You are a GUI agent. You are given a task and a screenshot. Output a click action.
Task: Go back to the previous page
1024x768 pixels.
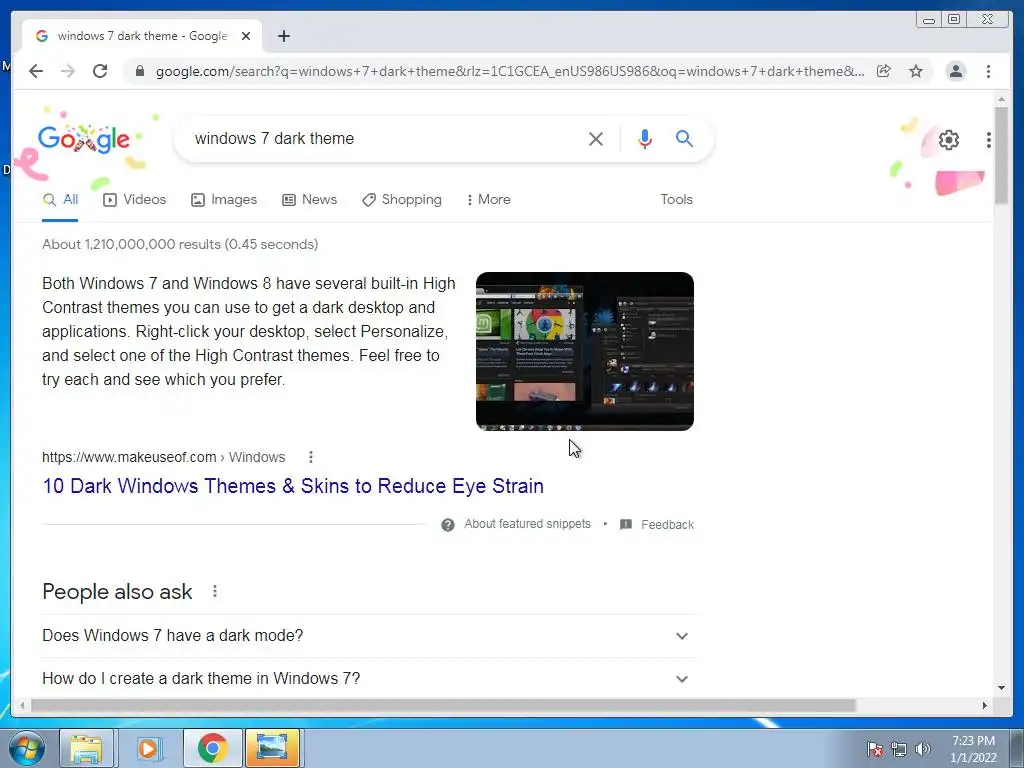click(x=36, y=71)
